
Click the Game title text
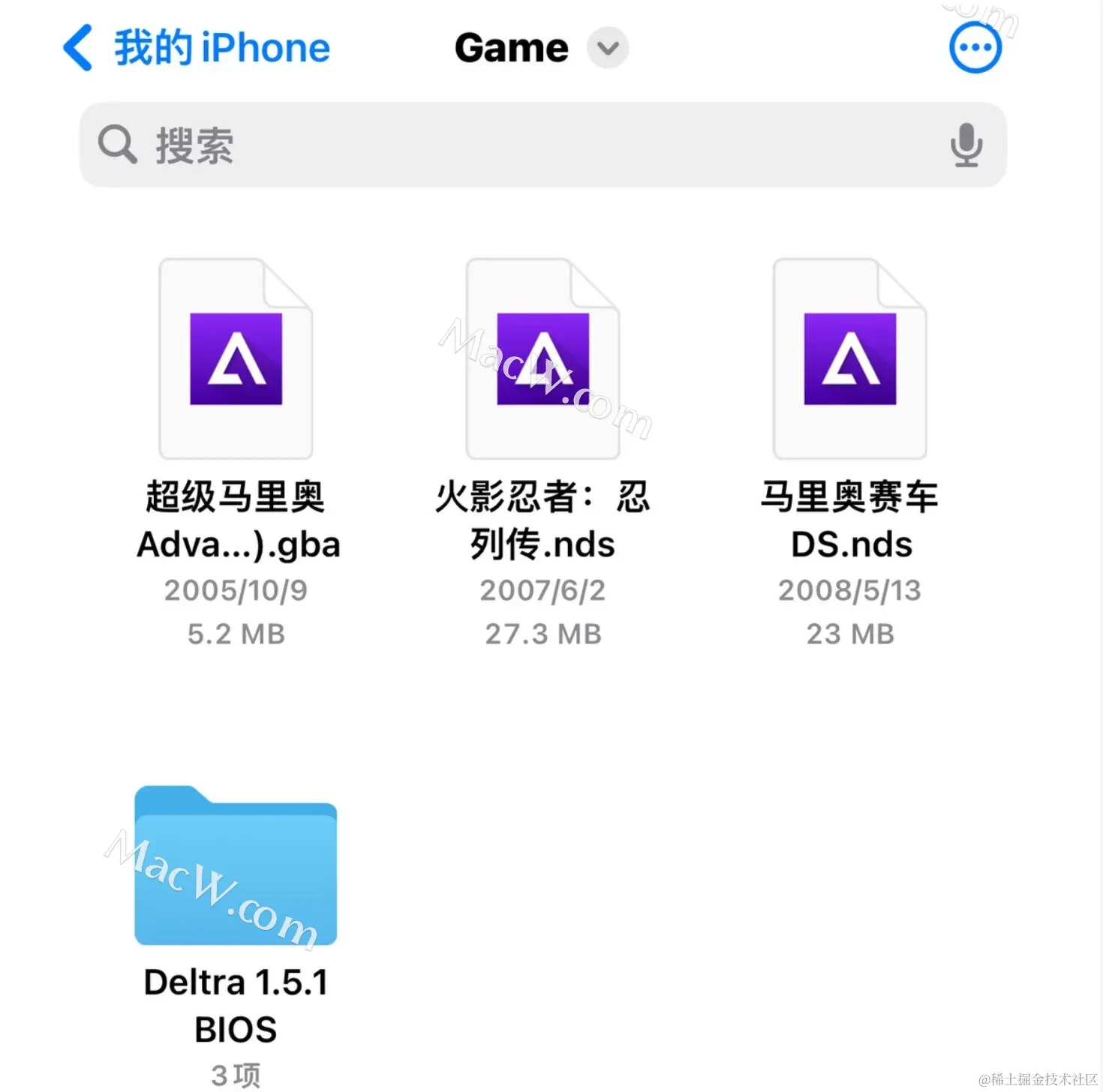click(x=512, y=48)
